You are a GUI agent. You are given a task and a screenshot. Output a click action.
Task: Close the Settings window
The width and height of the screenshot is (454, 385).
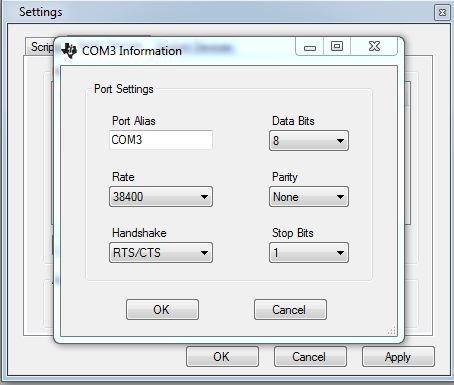pos(442,13)
